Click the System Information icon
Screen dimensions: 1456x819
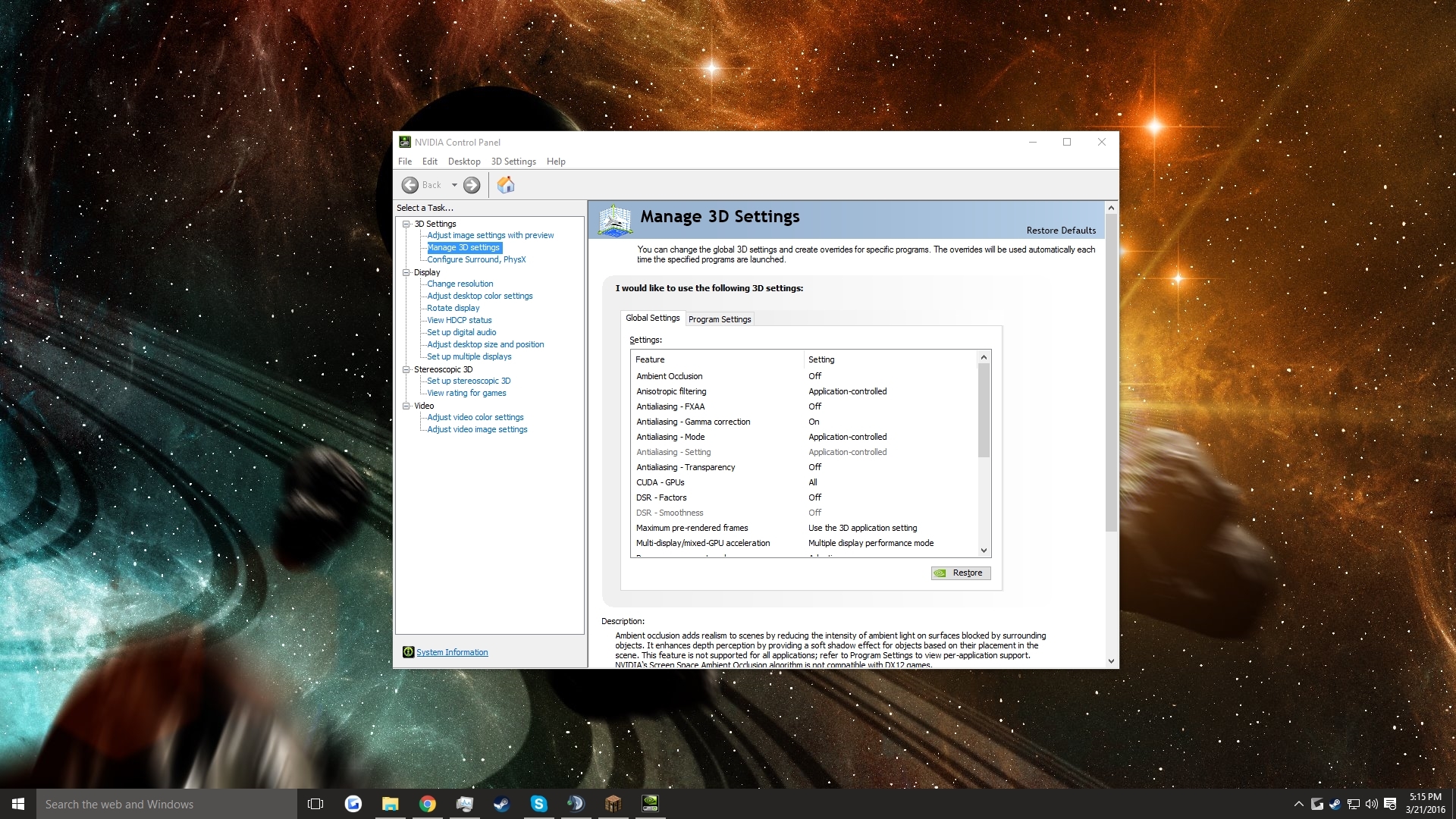(x=408, y=652)
